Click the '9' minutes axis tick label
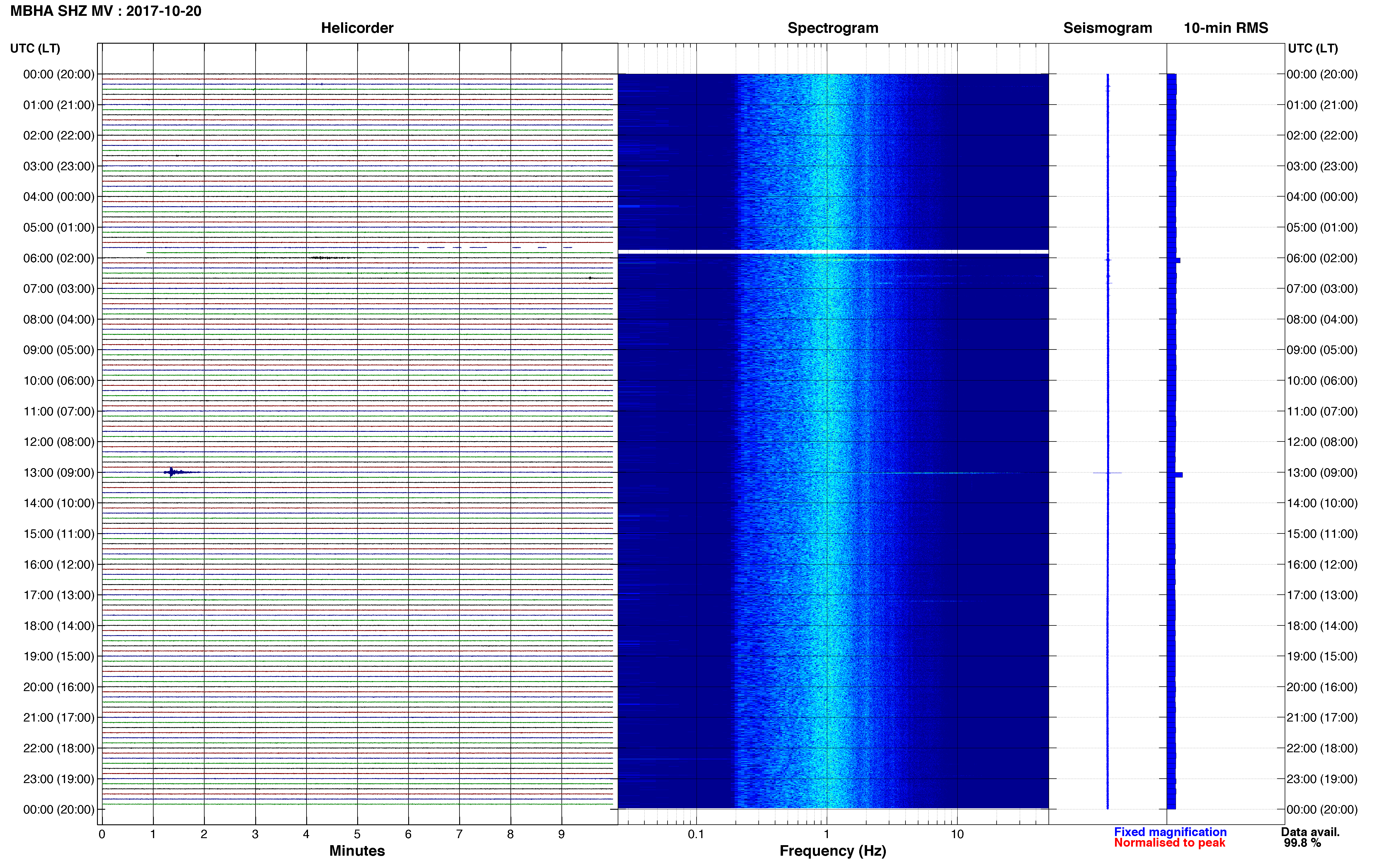 pyautogui.click(x=561, y=834)
